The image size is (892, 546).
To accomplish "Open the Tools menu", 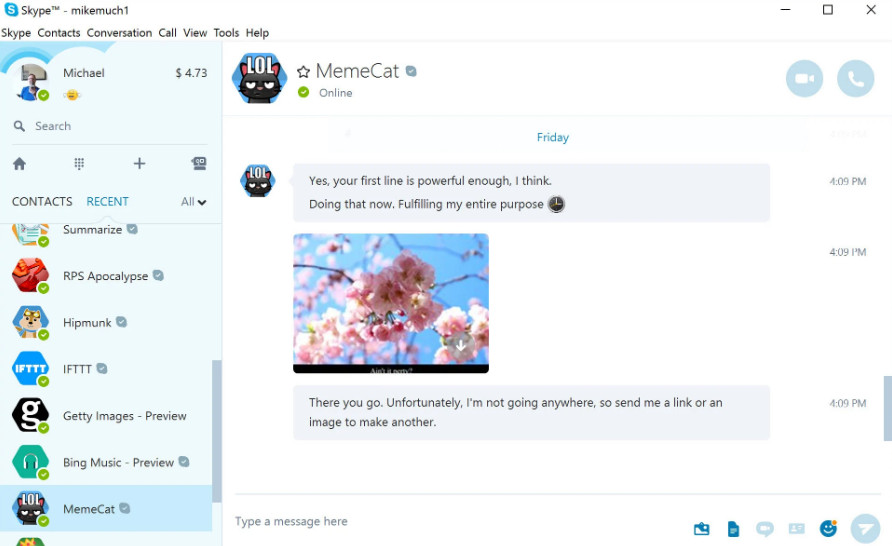I will pos(226,33).
